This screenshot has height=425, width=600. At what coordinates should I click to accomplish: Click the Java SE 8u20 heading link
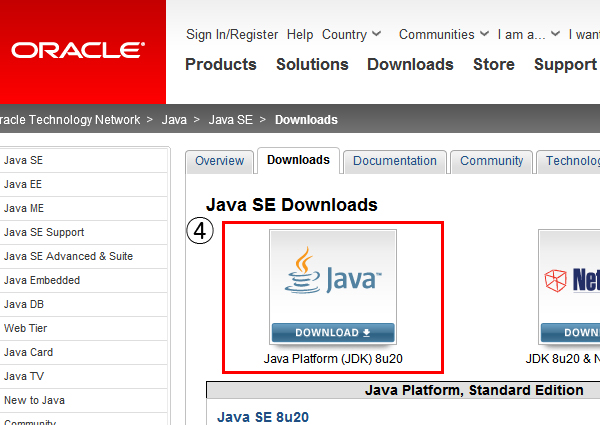coord(263,417)
